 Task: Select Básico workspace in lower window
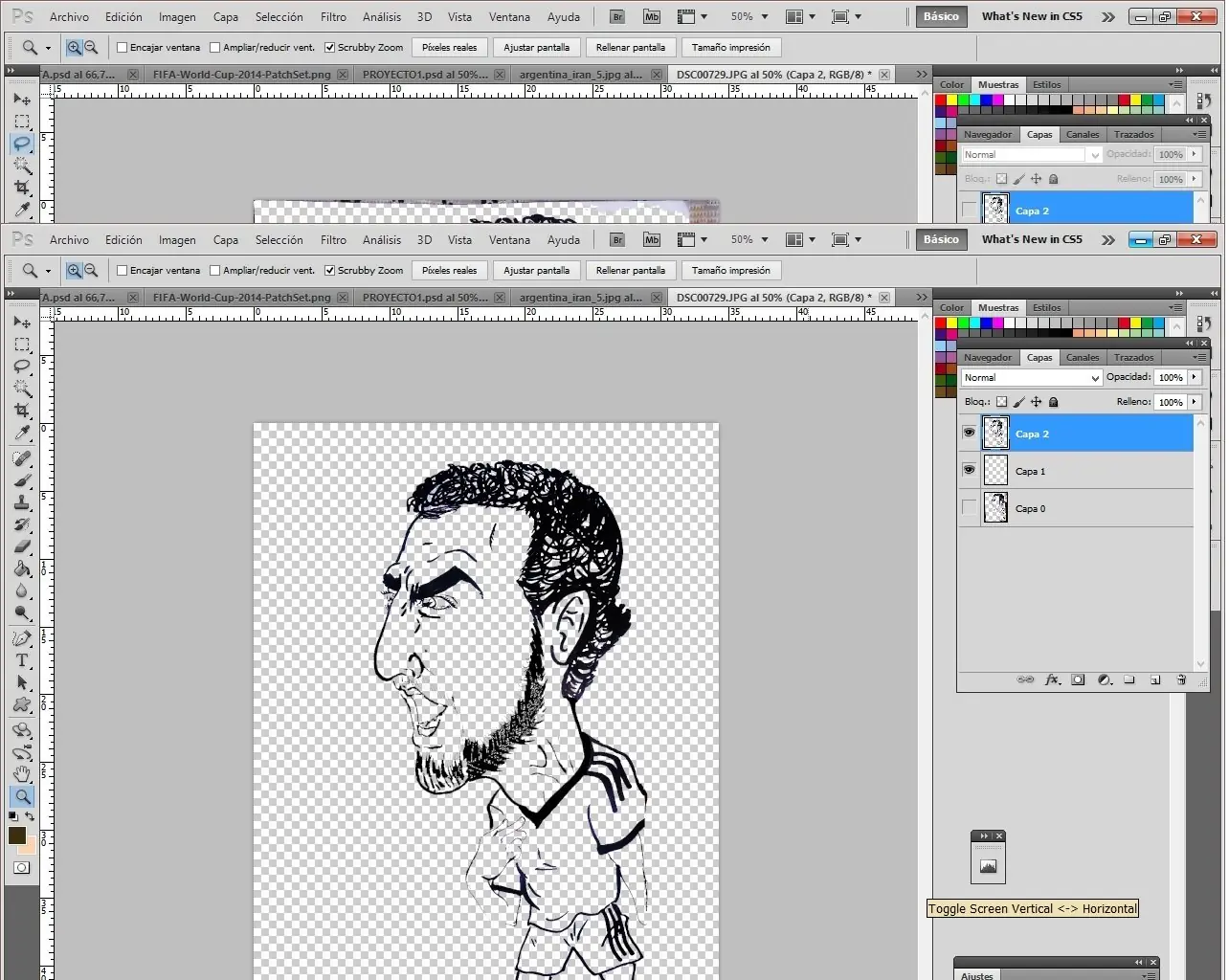[941, 239]
